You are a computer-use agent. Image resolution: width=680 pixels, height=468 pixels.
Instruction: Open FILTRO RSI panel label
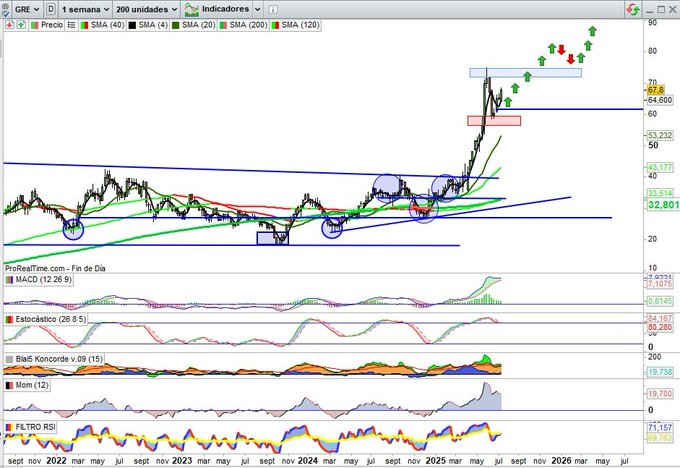[36, 427]
